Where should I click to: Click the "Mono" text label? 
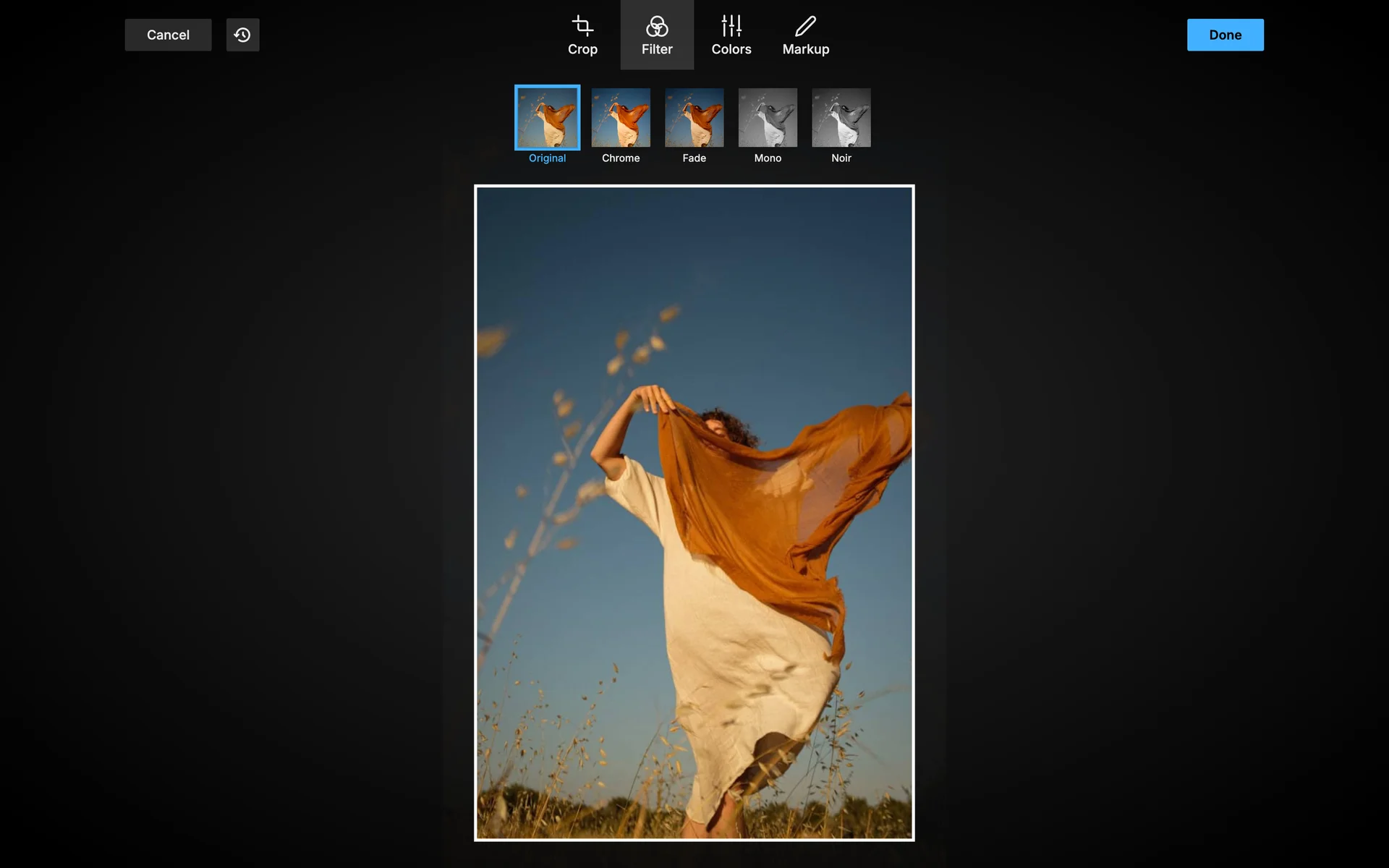tap(768, 158)
